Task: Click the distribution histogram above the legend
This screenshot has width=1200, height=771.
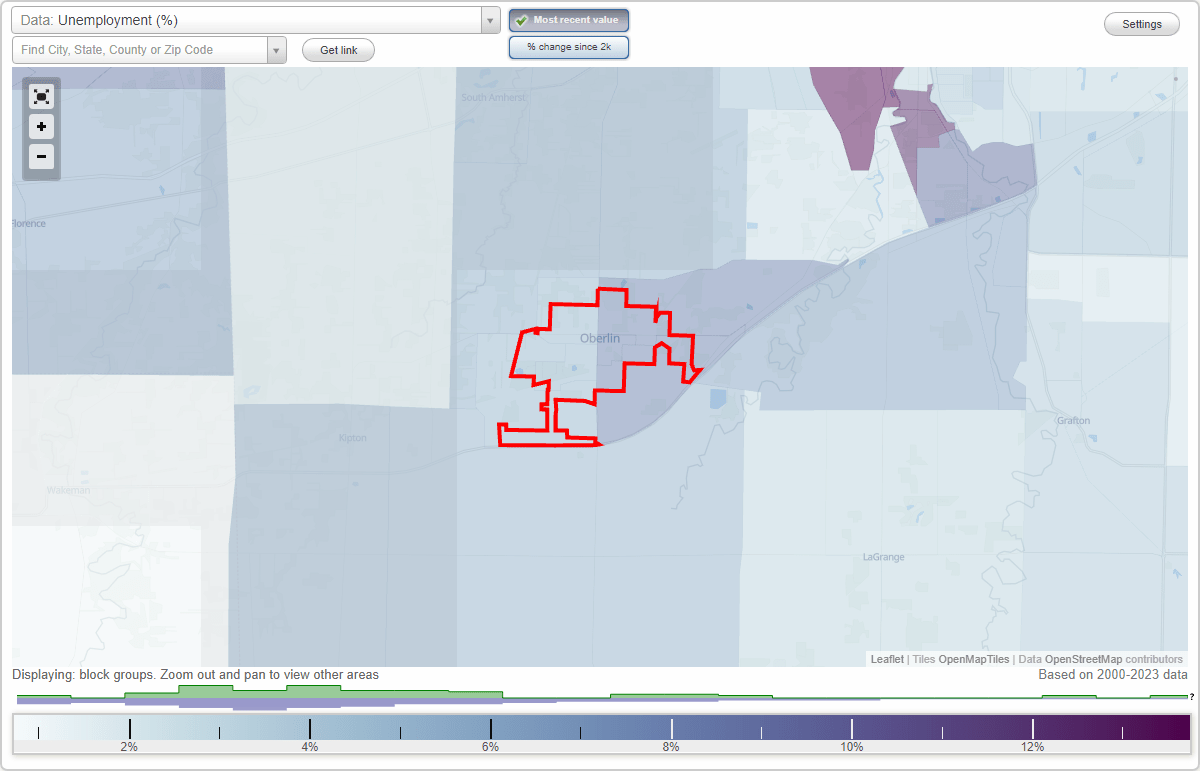Action: tap(601, 698)
